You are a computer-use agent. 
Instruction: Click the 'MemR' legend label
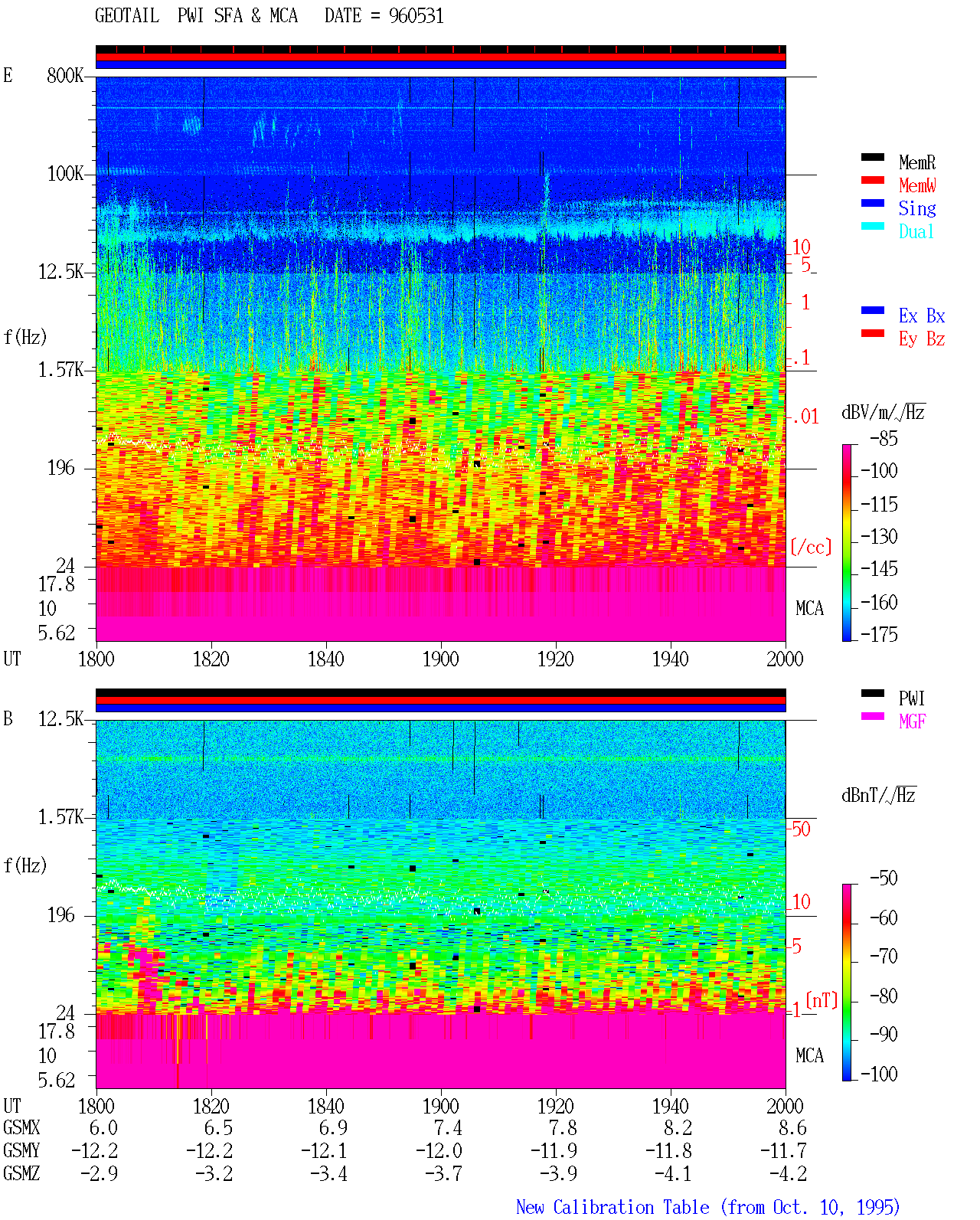pyautogui.click(x=917, y=162)
